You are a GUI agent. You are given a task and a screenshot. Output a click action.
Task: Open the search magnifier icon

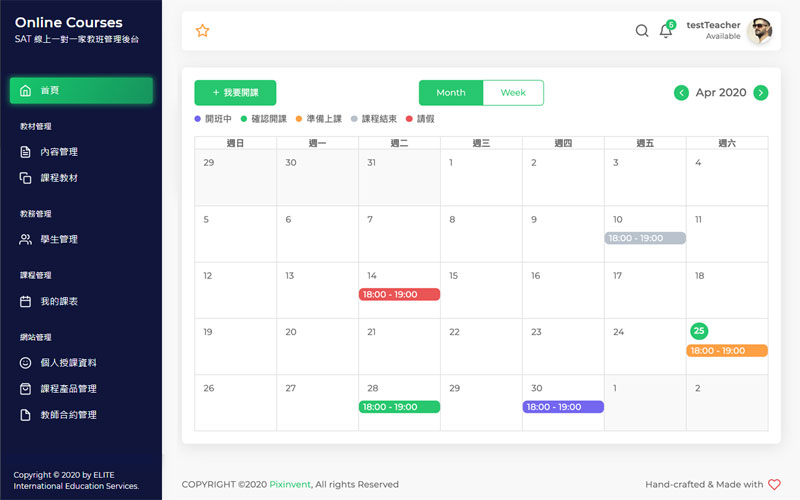pyautogui.click(x=642, y=31)
